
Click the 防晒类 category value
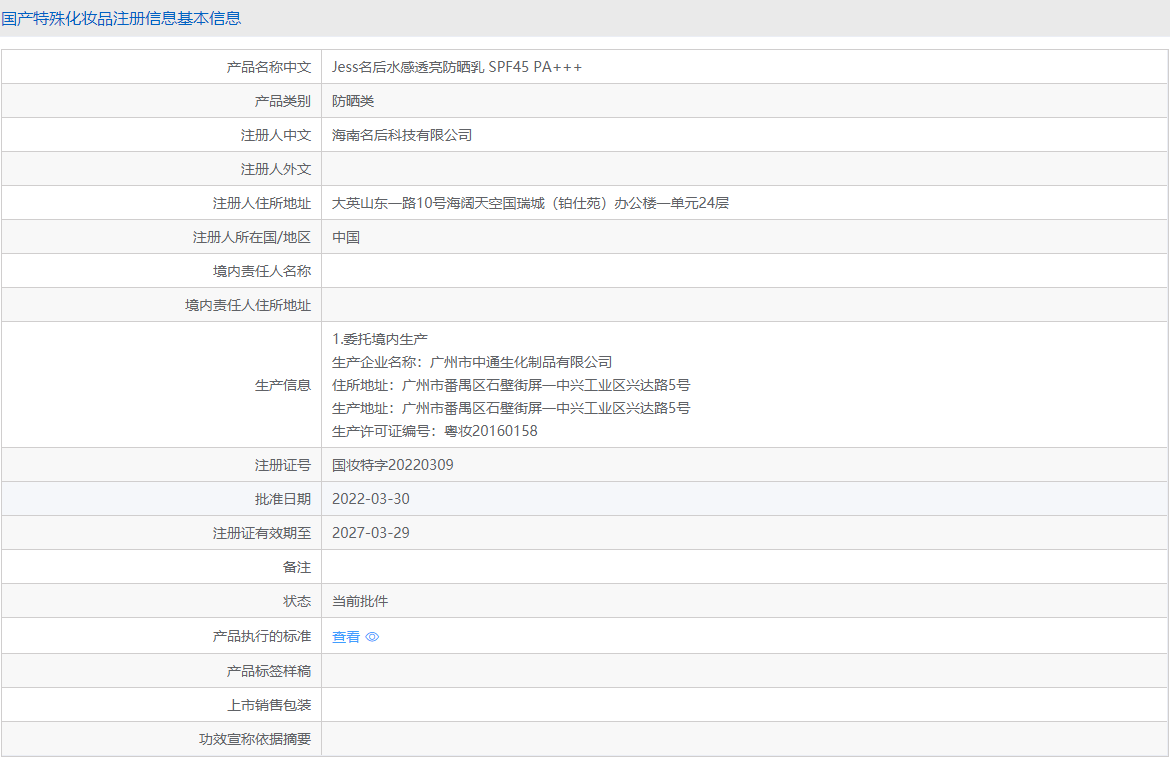click(353, 101)
